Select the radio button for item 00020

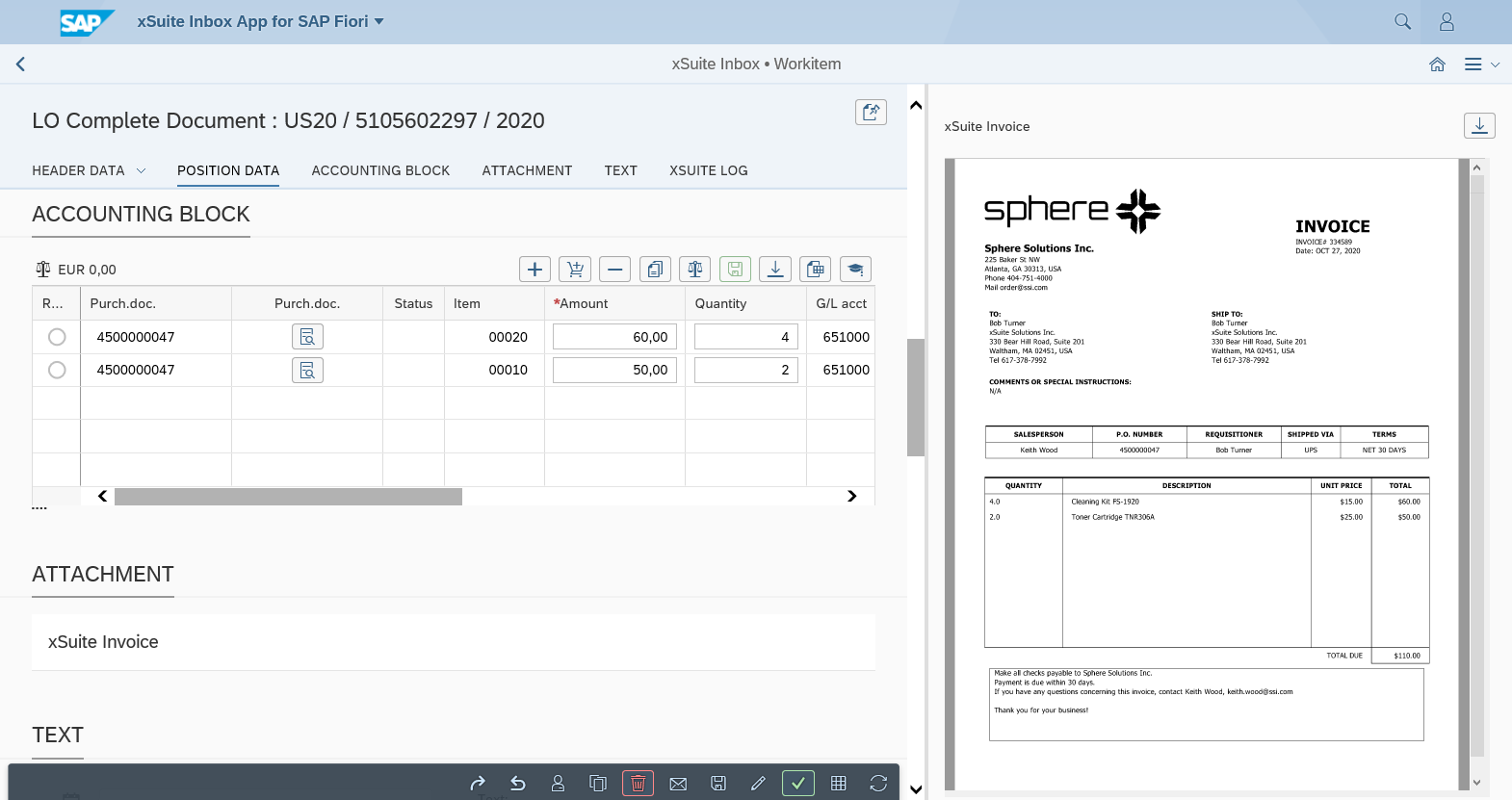pyautogui.click(x=57, y=337)
